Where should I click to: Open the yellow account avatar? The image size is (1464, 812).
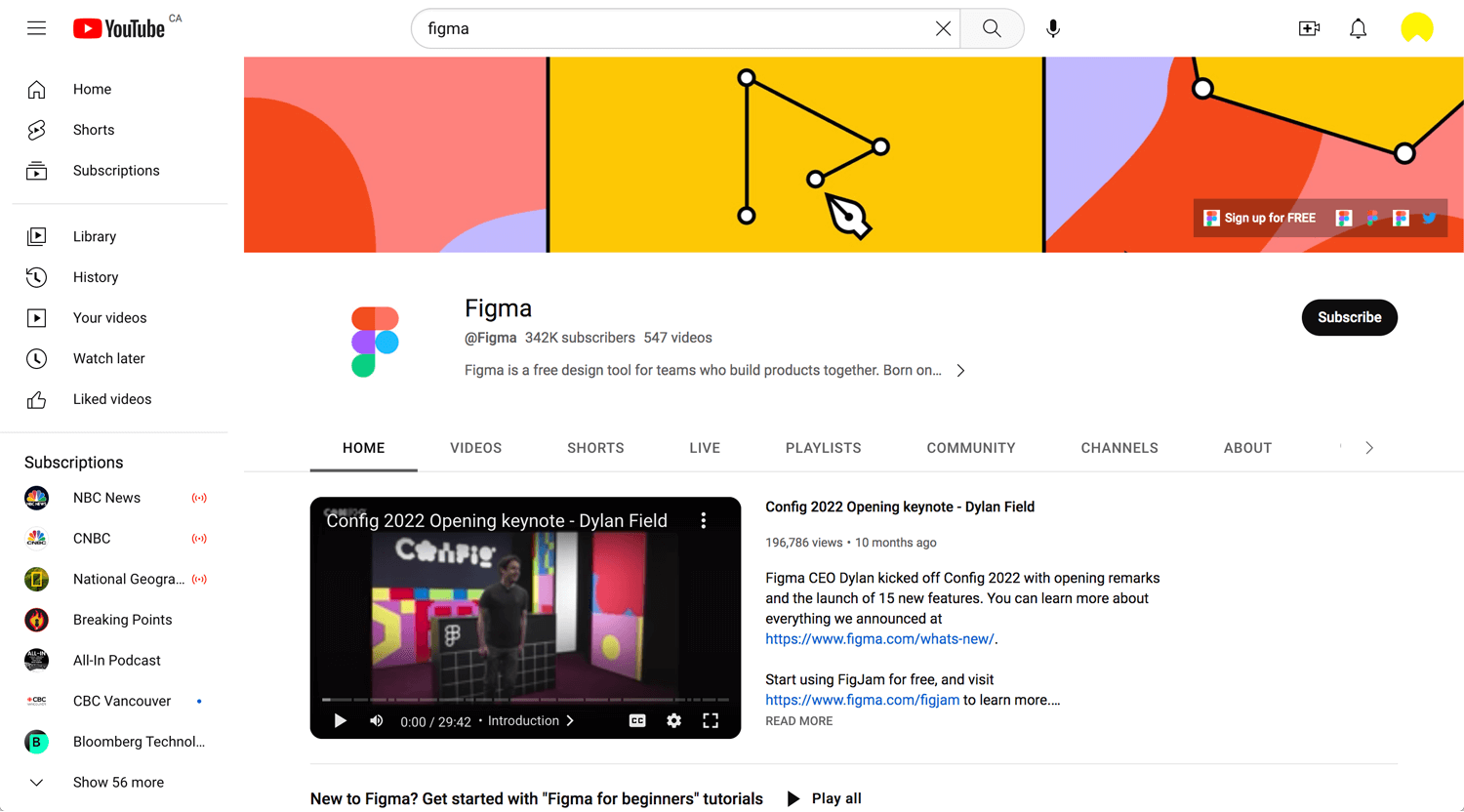(x=1416, y=28)
